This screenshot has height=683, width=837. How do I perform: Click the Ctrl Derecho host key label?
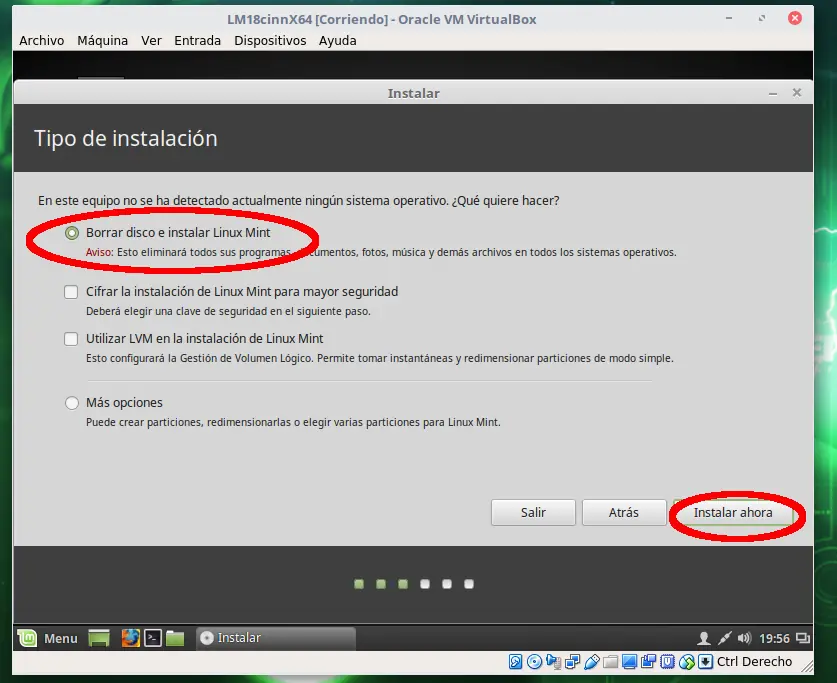[x=754, y=662]
